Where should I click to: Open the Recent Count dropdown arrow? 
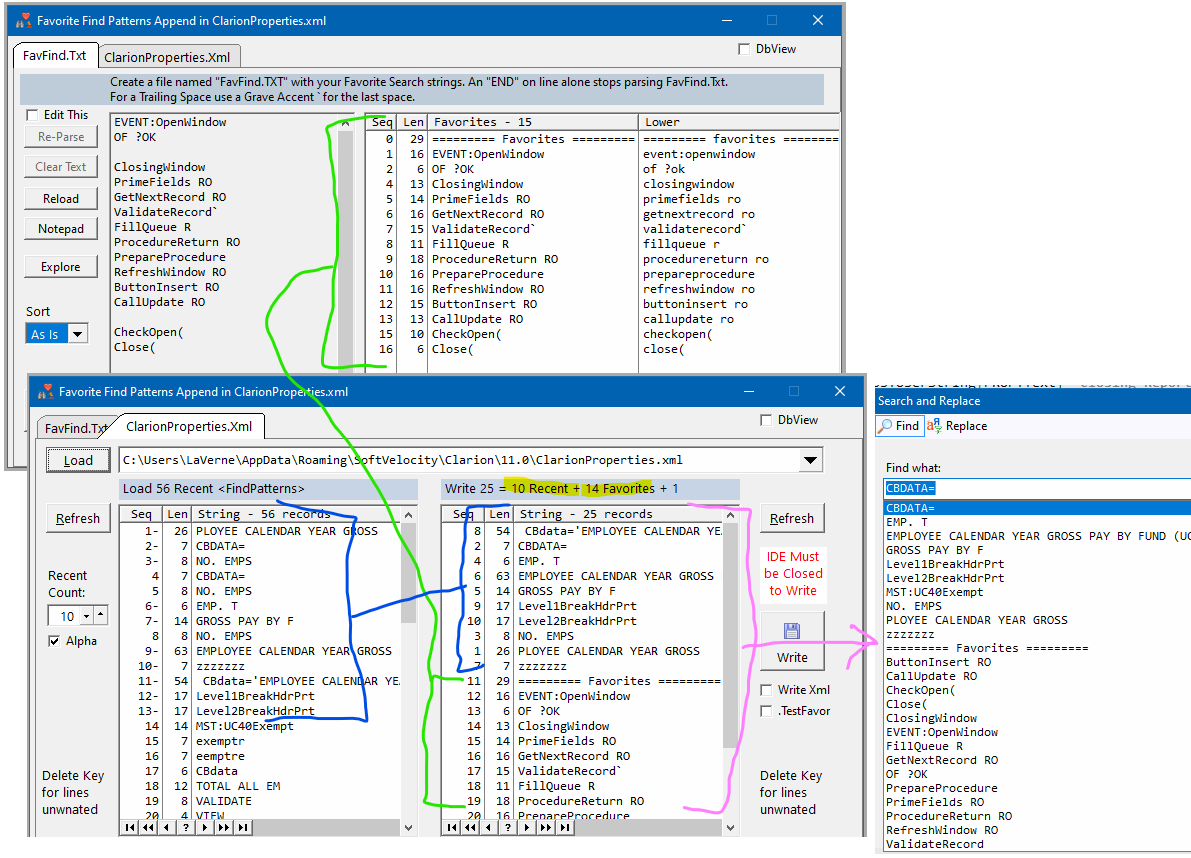[x=84, y=616]
